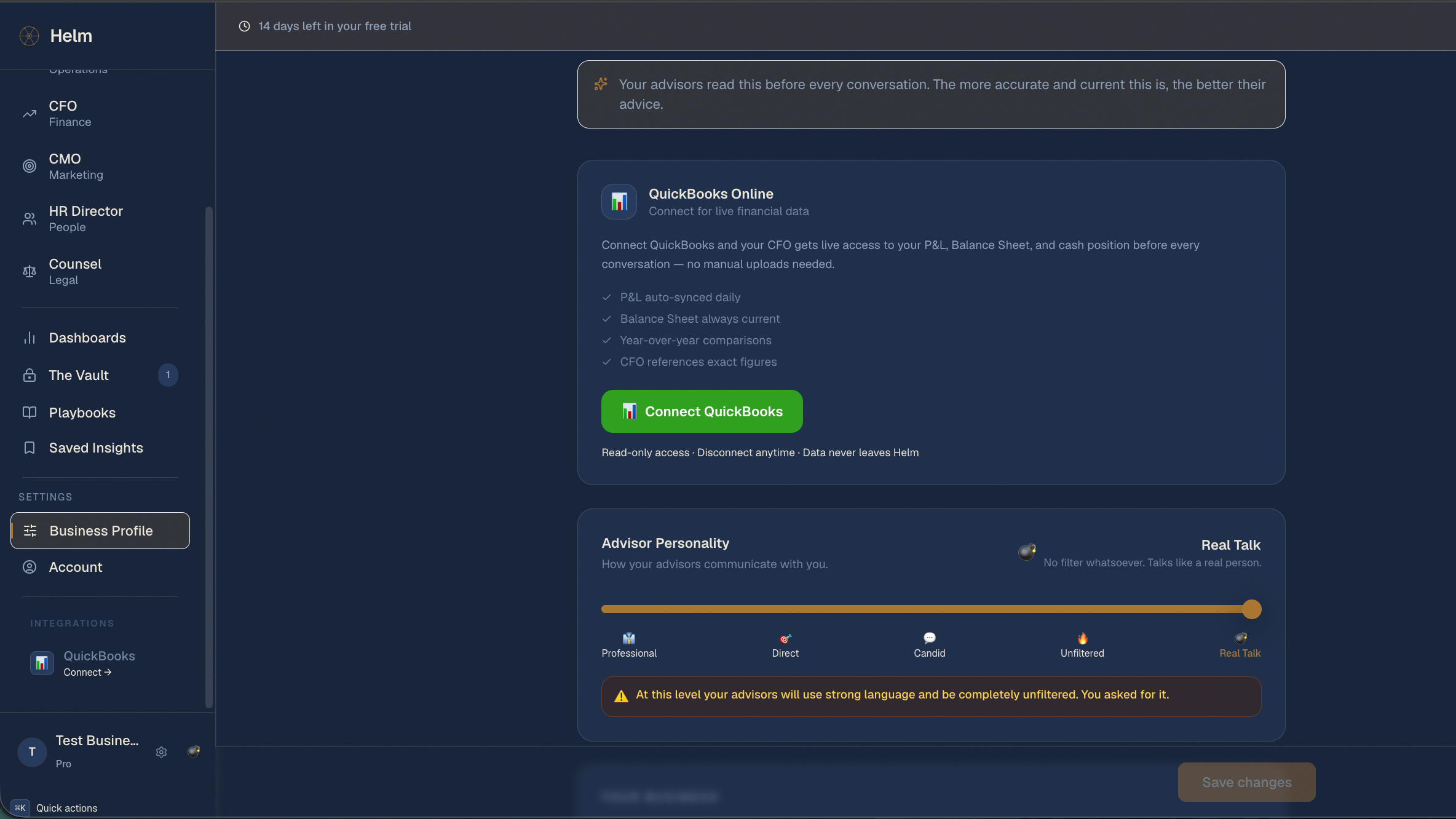Click the Vault notification badge showing 1
The image size is (1456, 819).
point(168,375)
